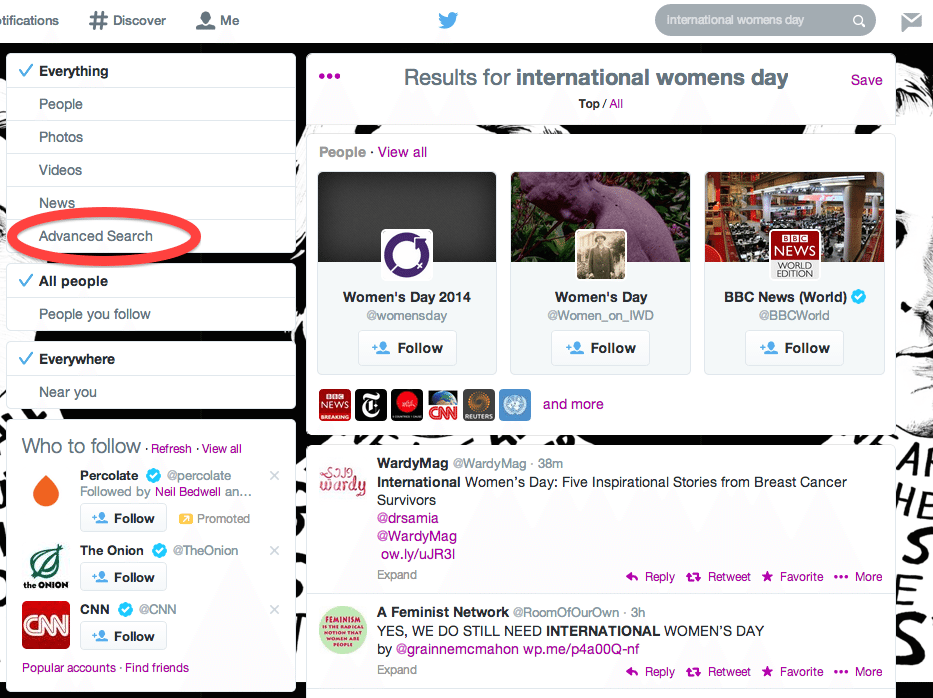933x698 pixels.
Task: Limit results to Near you
Action: point(151,392)
